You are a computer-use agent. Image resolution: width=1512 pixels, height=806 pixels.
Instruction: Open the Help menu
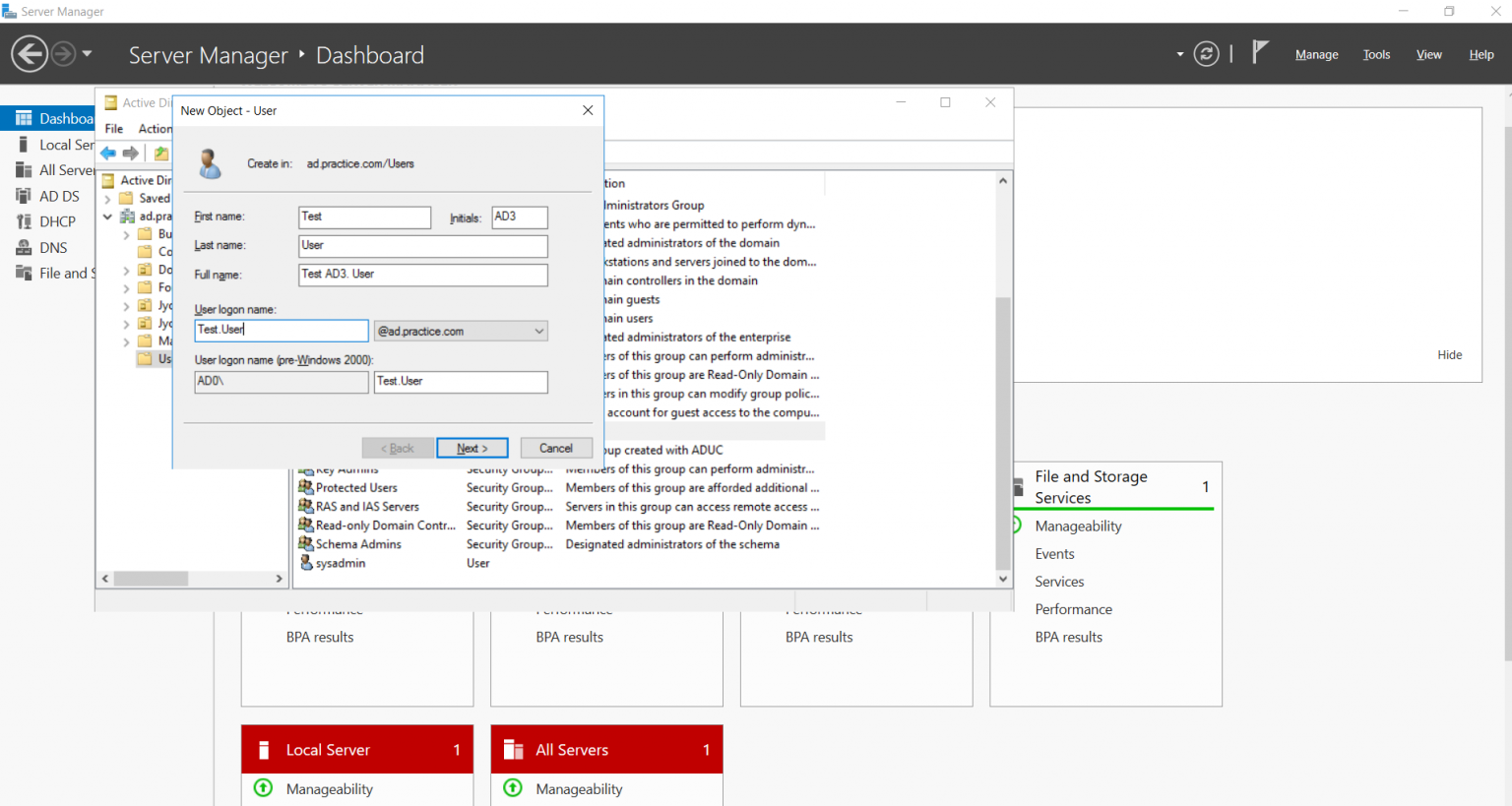[x=1481, y=54]
